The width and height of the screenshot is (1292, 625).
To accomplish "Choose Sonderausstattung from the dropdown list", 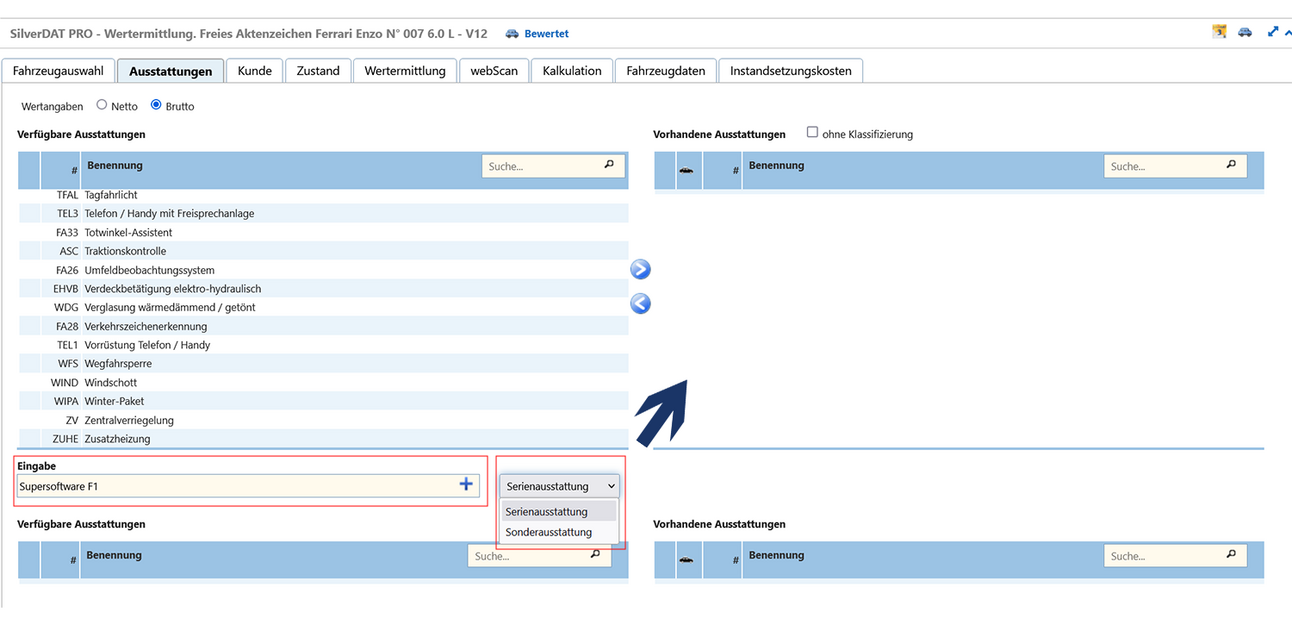I will click(549, 532).
